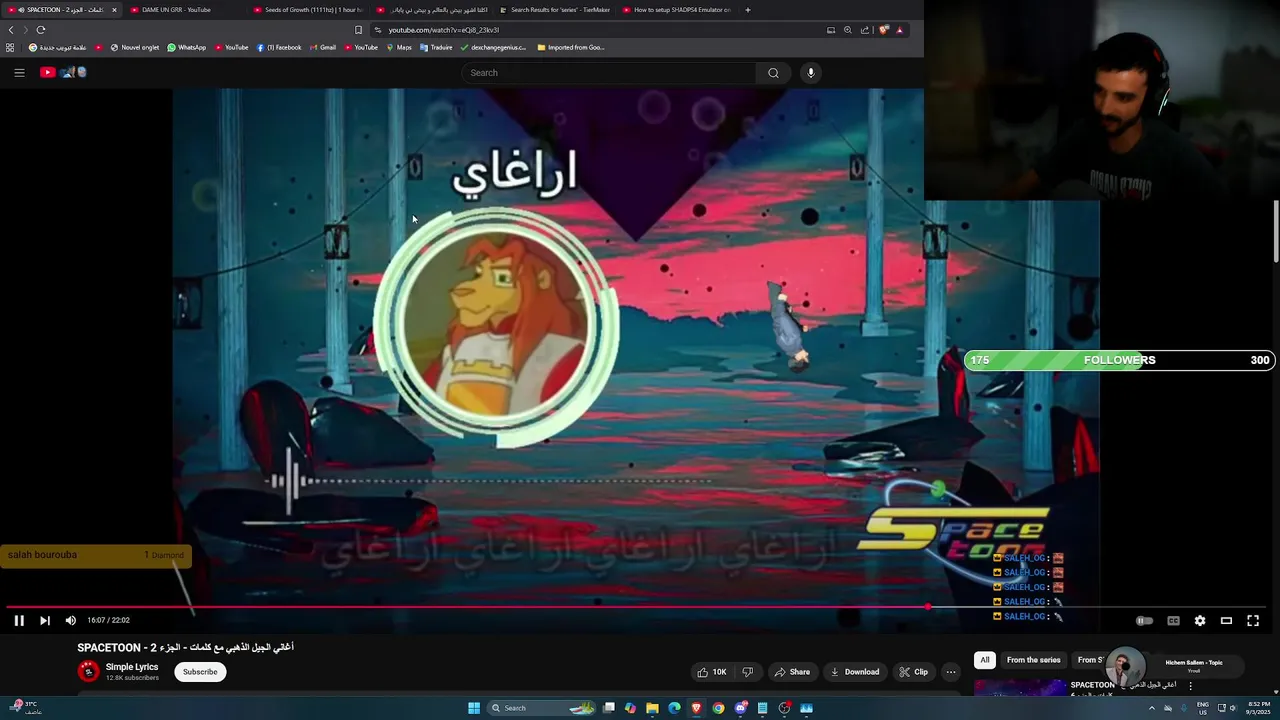This screenshot has height=720, width=1280.
Task: Open Maps bookmark
Action: click(399, 47)
